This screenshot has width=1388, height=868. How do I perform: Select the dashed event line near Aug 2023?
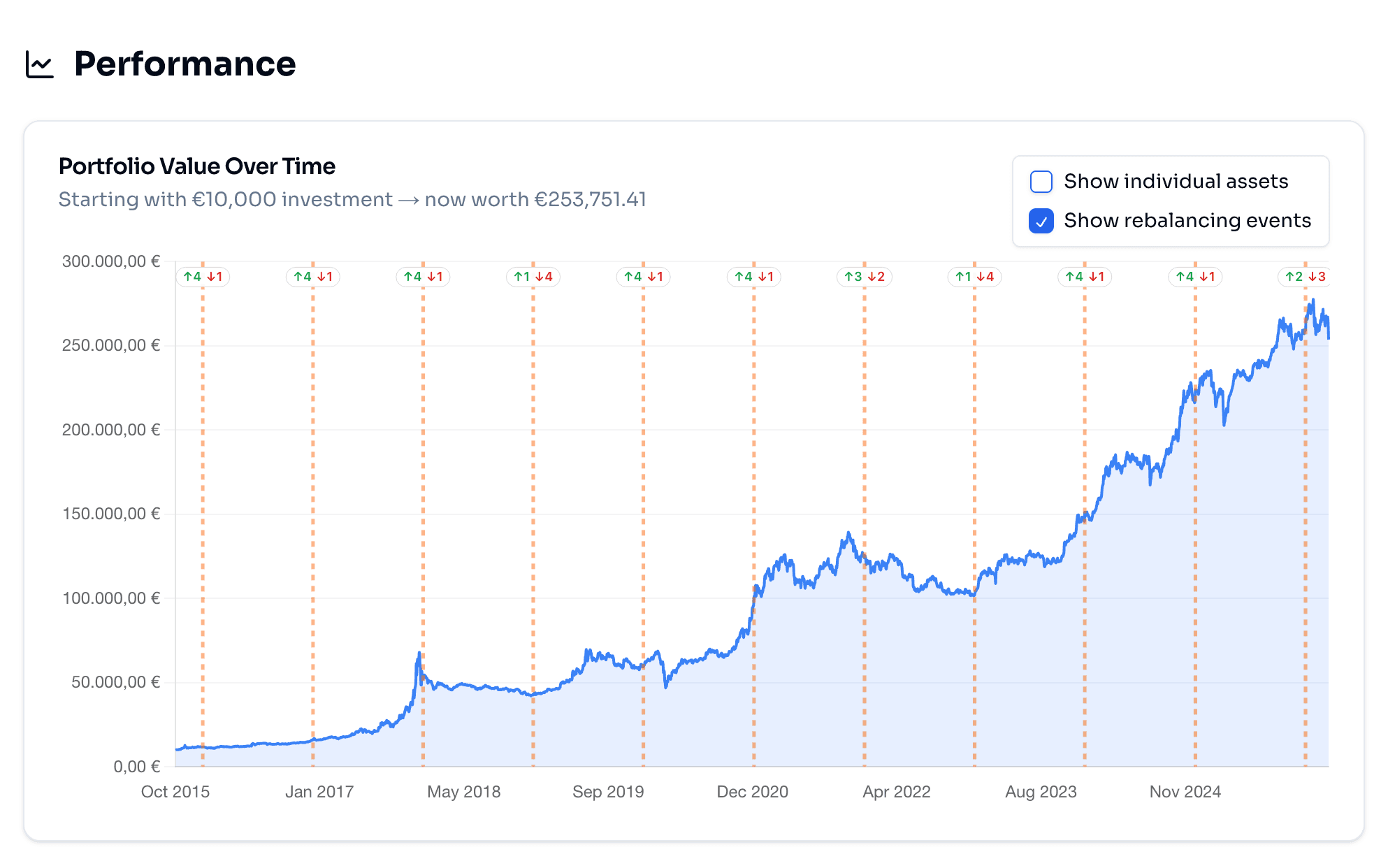pos(1085,629)
